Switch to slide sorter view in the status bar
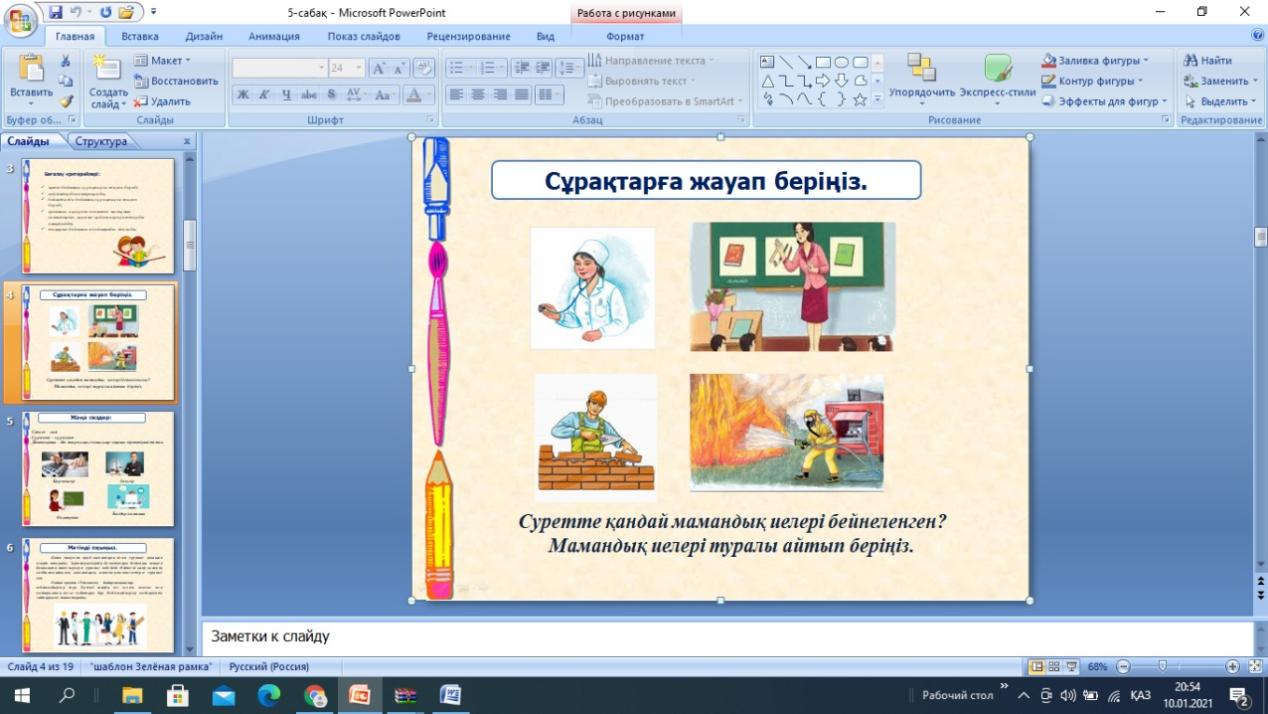This screenshot has height=714, width=1268. tap(1054, 666)
